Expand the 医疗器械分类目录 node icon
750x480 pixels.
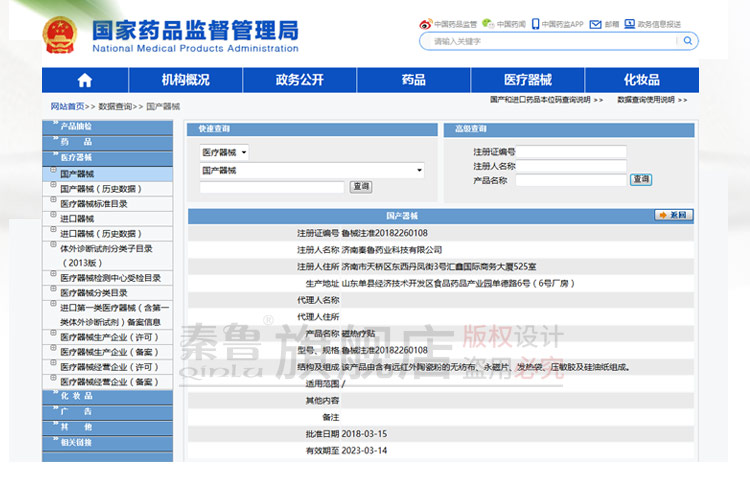54,288
